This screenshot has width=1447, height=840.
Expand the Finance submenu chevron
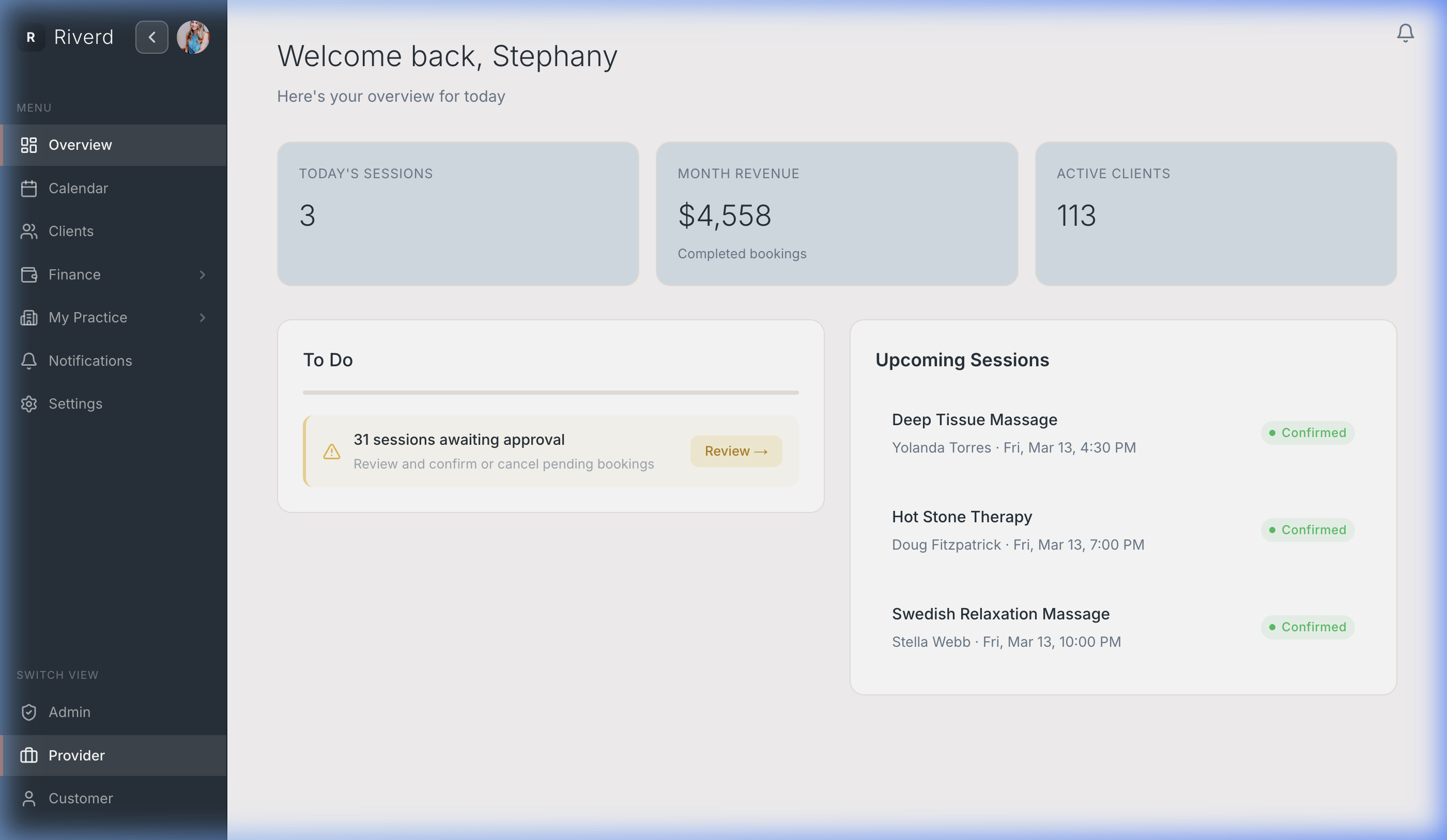[x=202, y=274]
